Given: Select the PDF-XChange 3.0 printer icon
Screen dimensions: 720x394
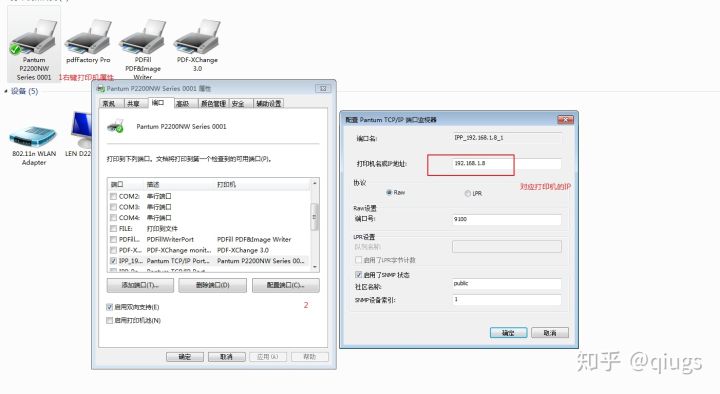Looking at the screenshot, I should [197, 37].
